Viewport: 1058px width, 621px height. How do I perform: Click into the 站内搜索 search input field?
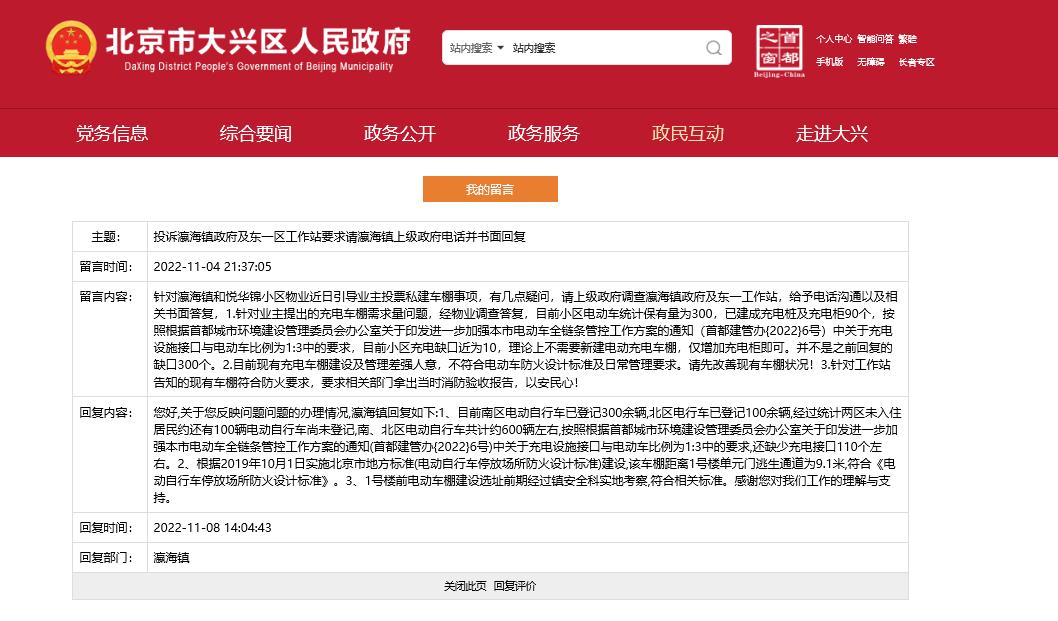coord(600,48)
